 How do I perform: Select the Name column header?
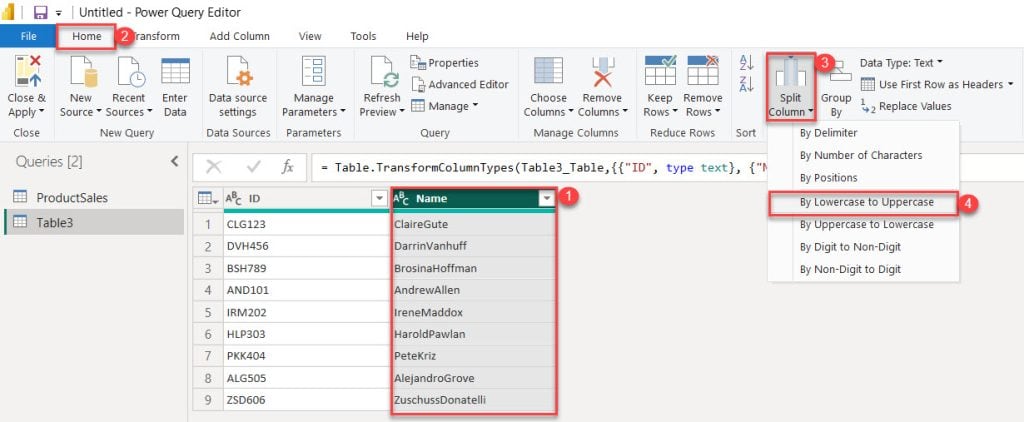473,199
